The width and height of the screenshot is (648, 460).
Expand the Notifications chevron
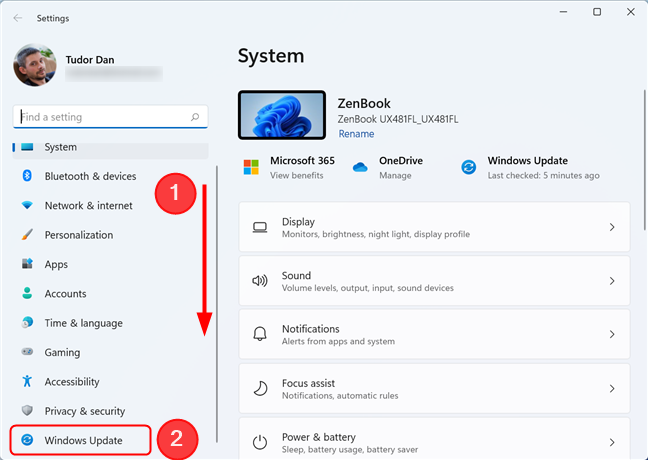[x=612, y=334]
